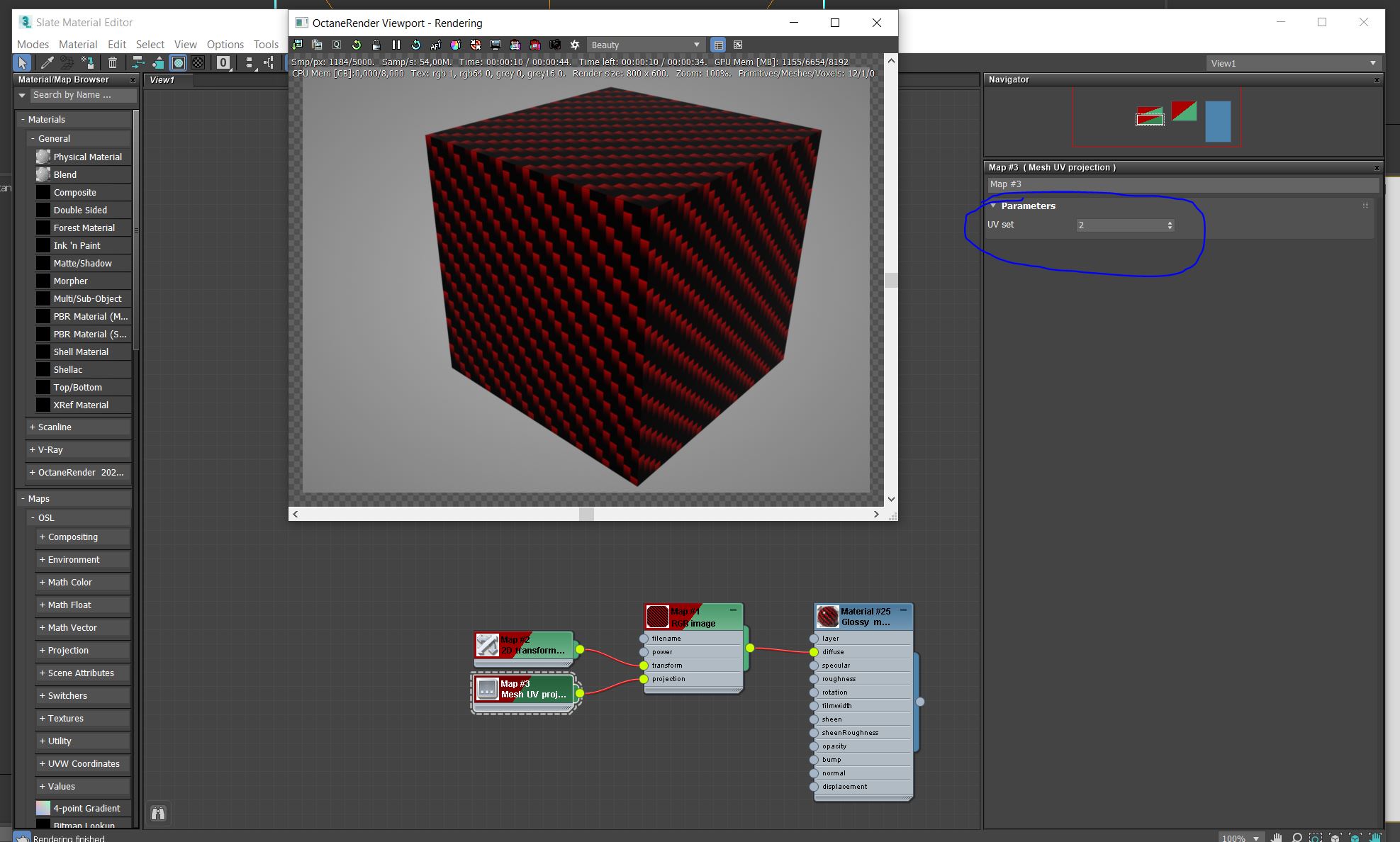Select Physical Material in browser
Viewport: 1400px width, 842px height.
coord(87,157)
